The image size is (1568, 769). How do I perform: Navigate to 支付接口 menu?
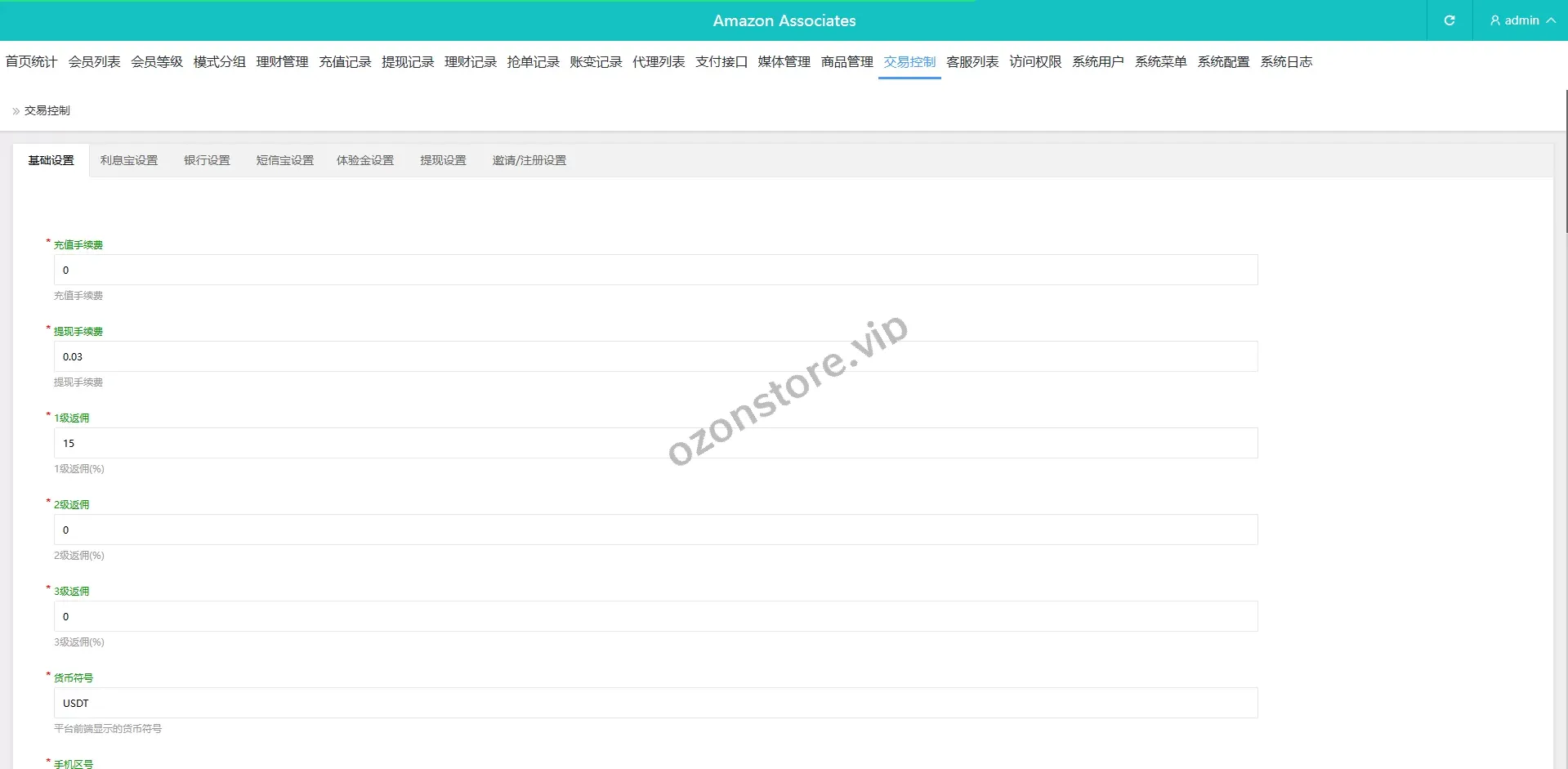tap(721, 62)
